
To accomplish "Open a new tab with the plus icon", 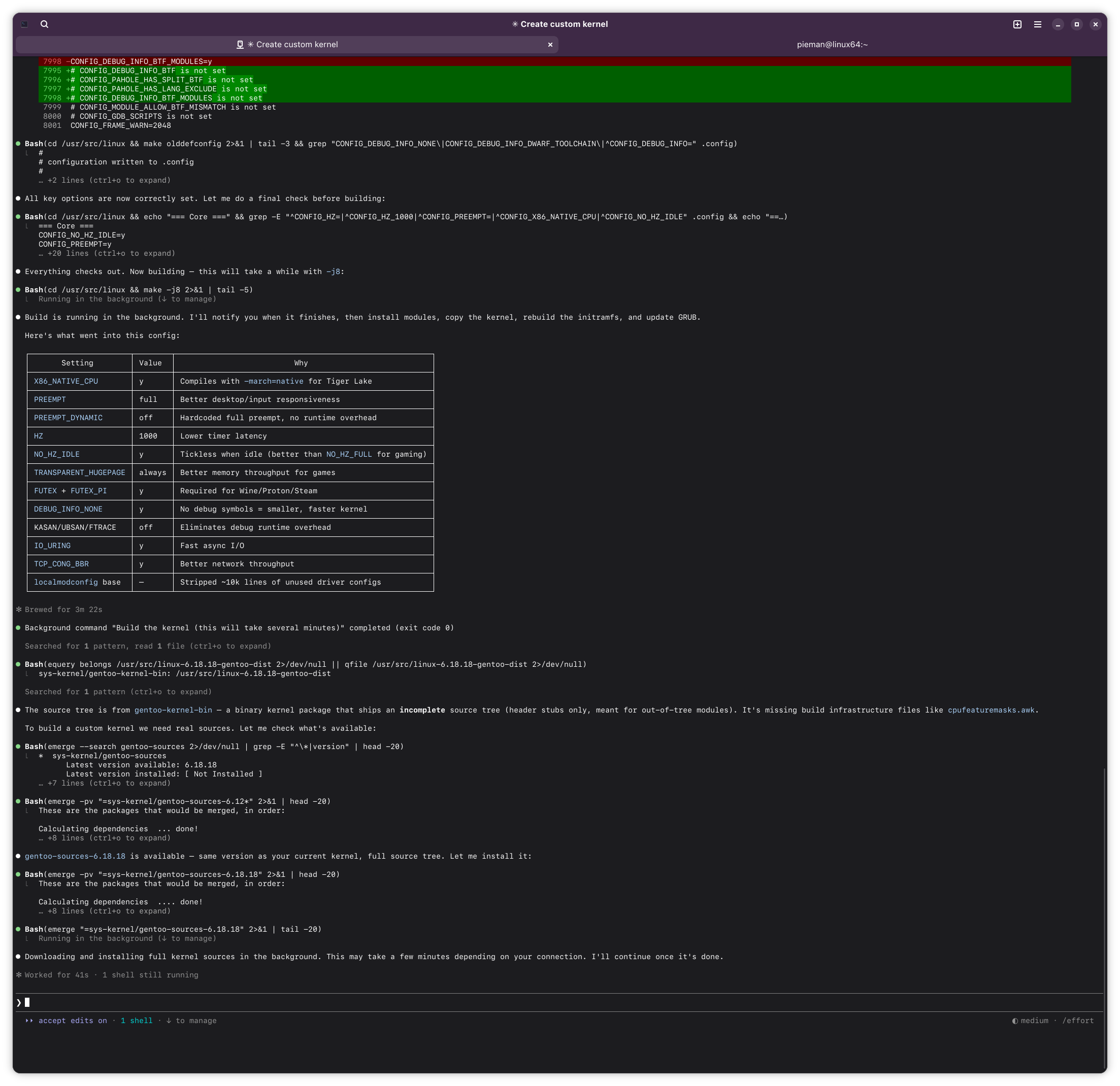I will 1017,24.
